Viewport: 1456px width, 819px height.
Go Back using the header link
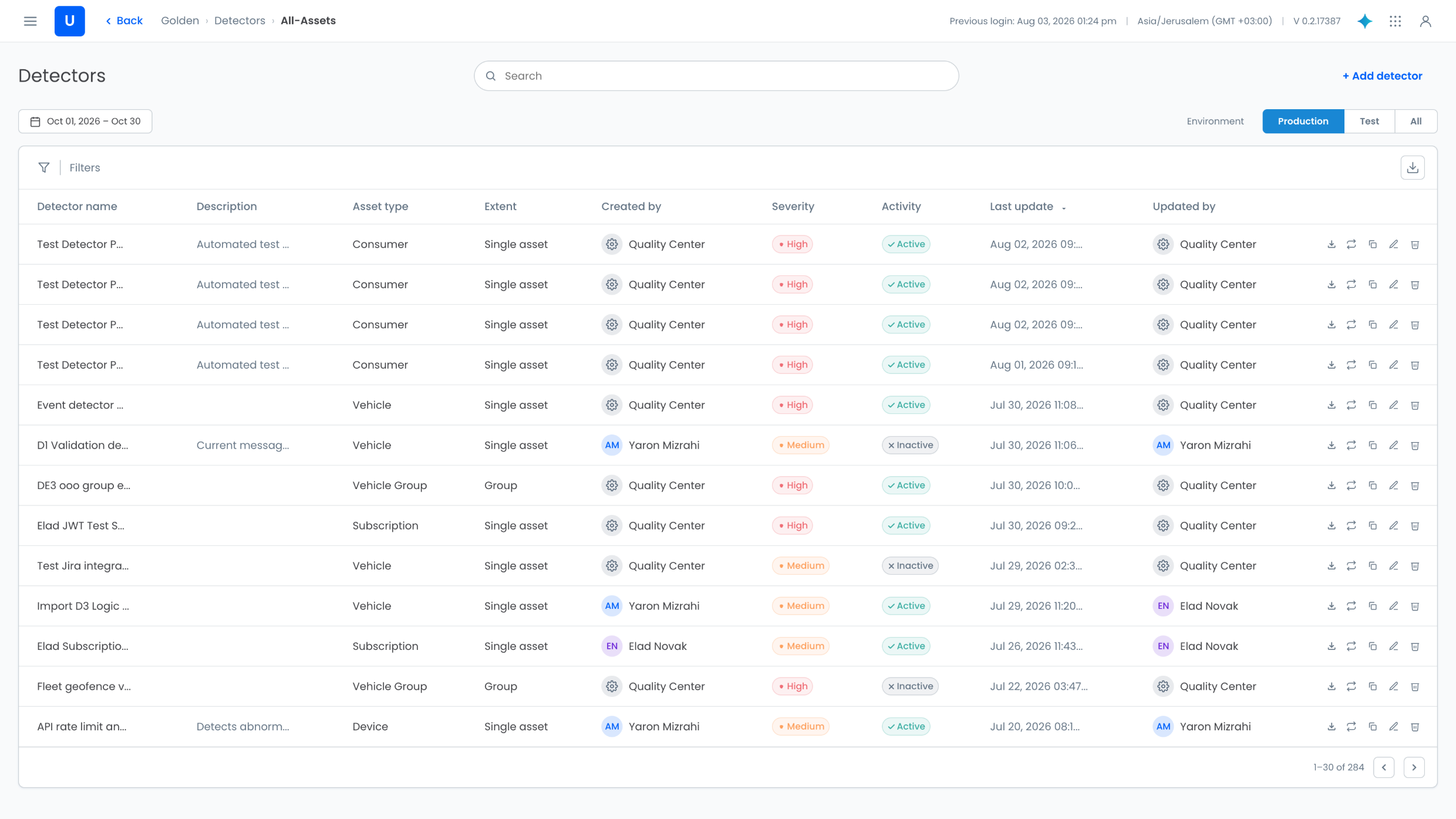coord(124,21)
